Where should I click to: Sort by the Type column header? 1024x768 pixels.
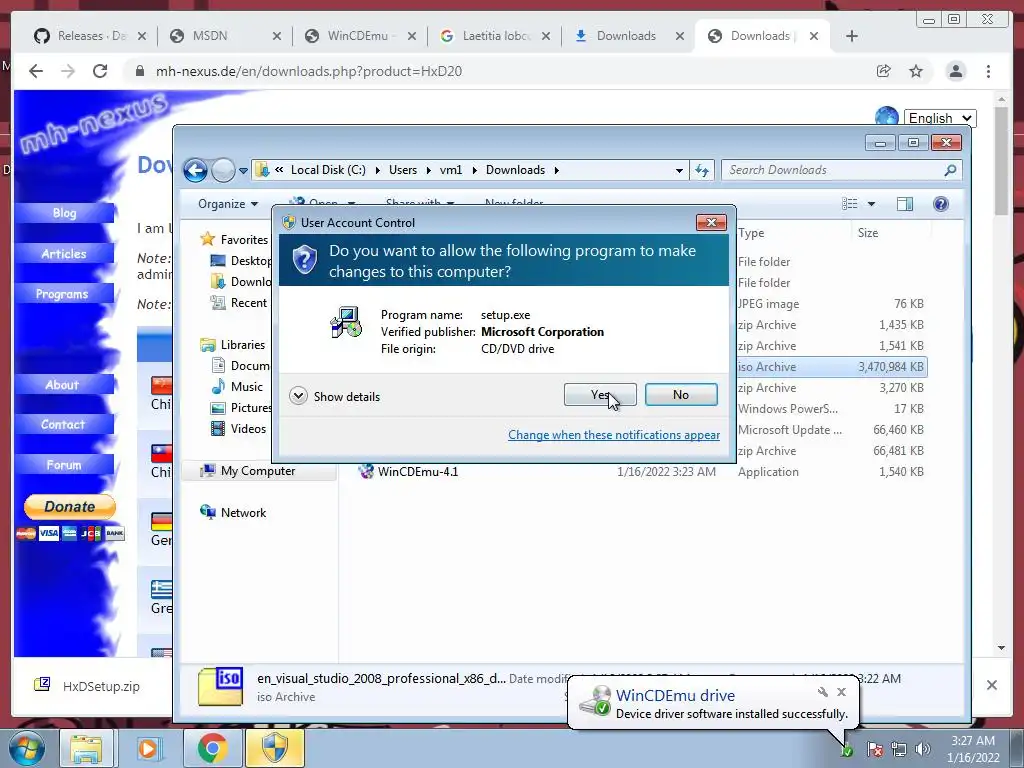pos(751,232)
